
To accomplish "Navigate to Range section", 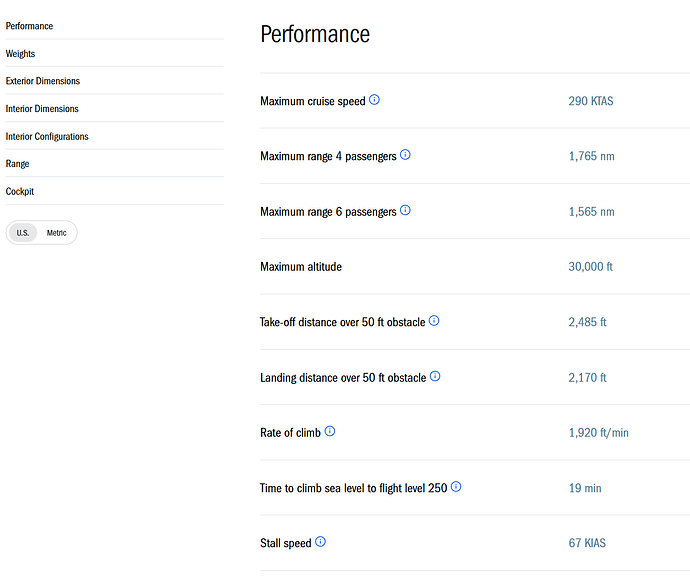I will point(17,164).
